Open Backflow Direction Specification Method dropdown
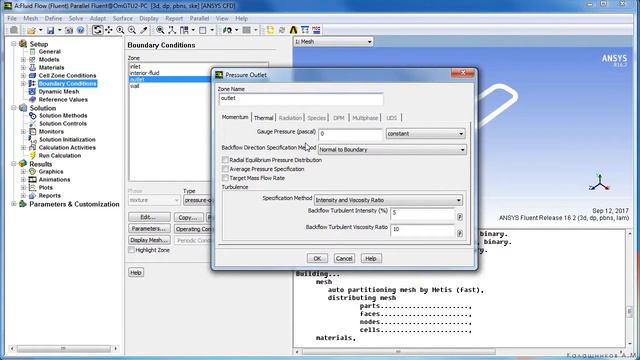 click(x=392, y=150)
